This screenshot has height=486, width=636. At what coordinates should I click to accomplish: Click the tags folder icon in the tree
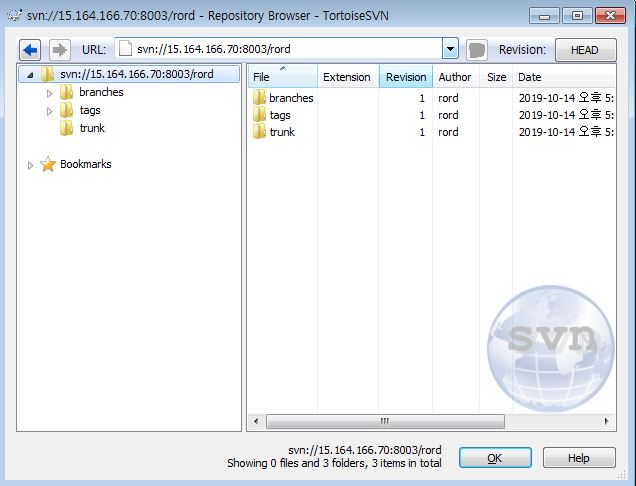67,110
